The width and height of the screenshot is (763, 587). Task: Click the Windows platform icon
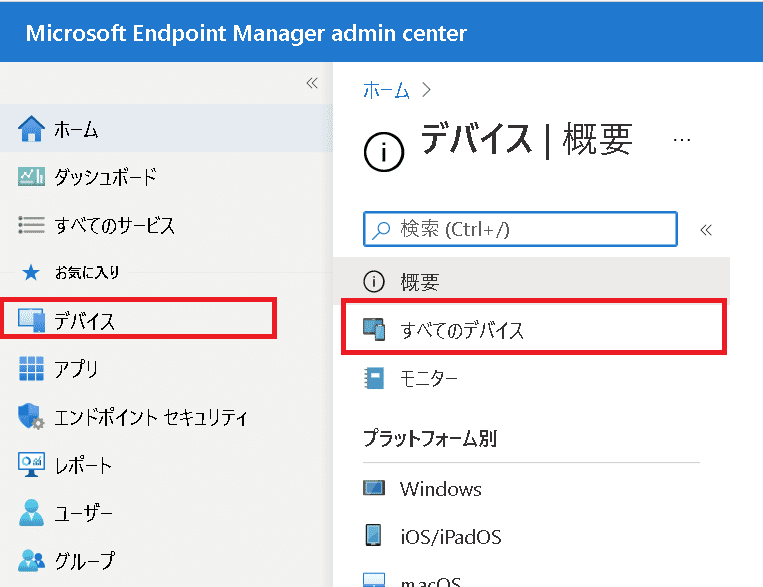tap(374, 488)
